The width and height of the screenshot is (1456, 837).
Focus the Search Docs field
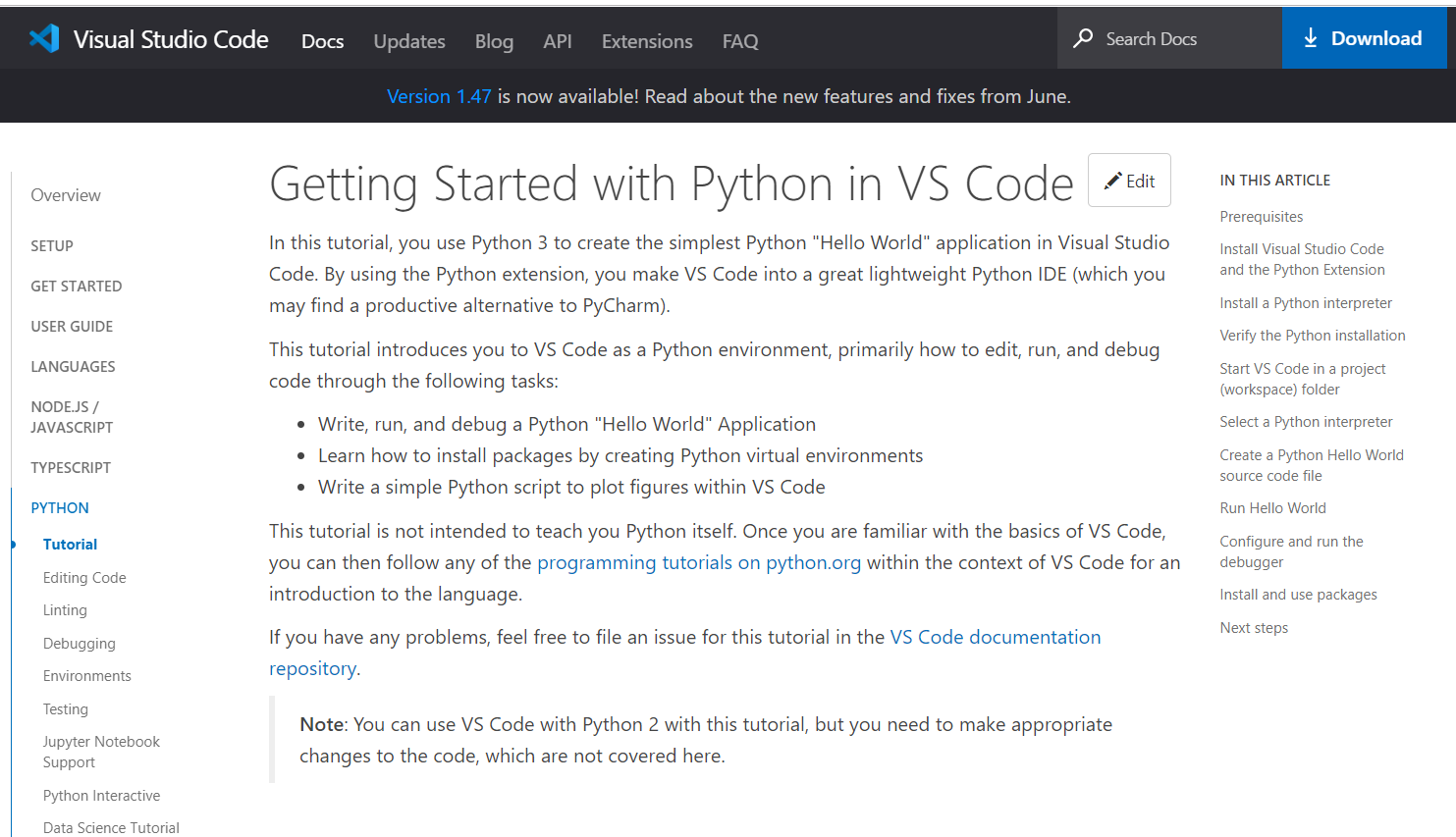[x=1169, y=38]
